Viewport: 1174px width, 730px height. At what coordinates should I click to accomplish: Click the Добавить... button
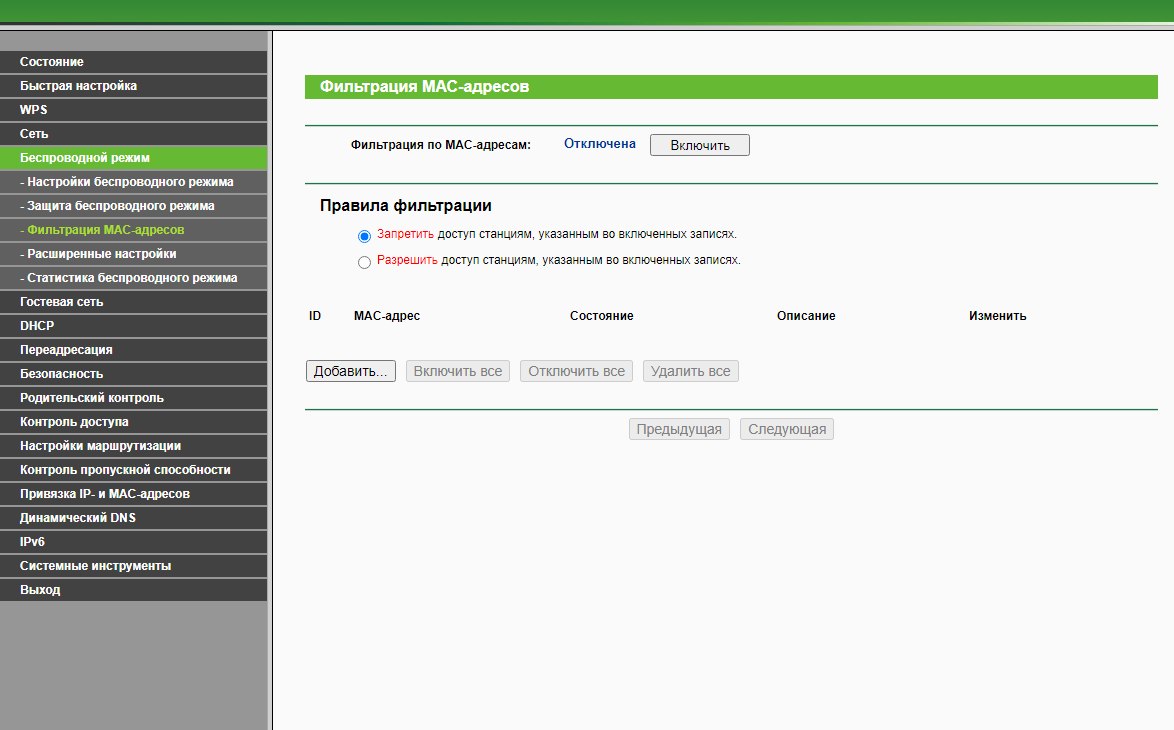pos(350,371)
